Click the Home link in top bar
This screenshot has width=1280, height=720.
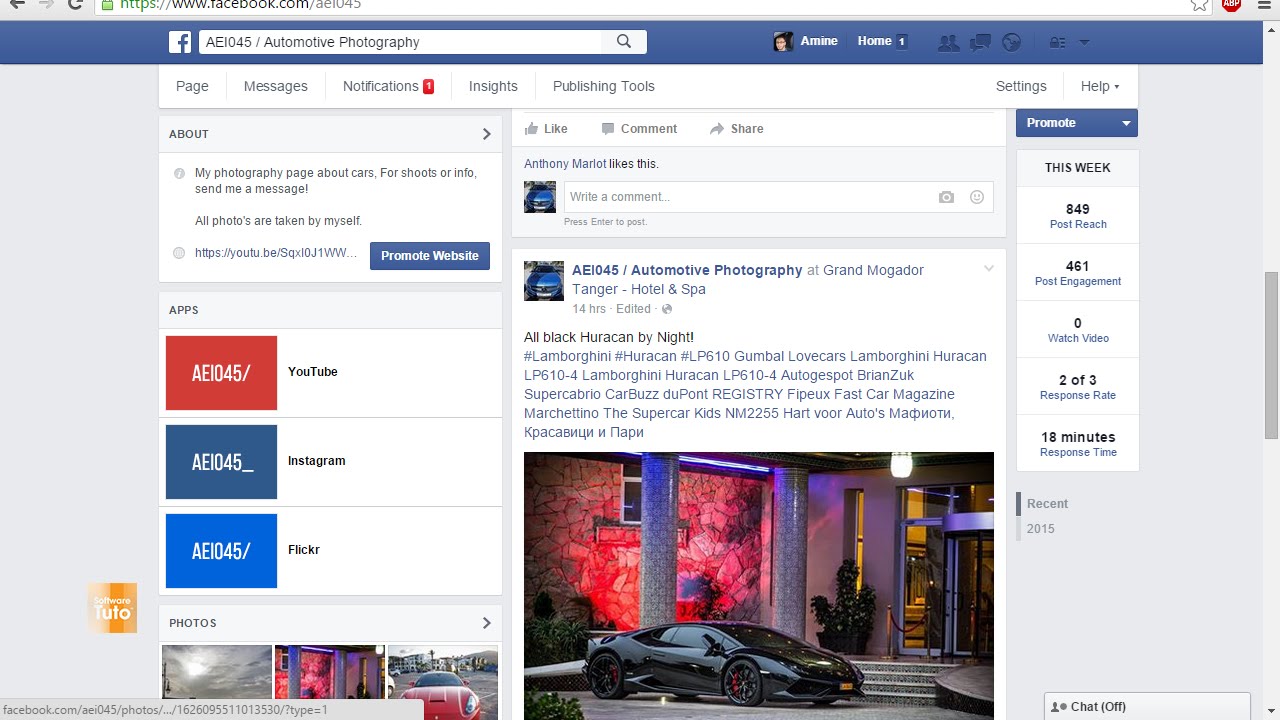pos(874,41)
